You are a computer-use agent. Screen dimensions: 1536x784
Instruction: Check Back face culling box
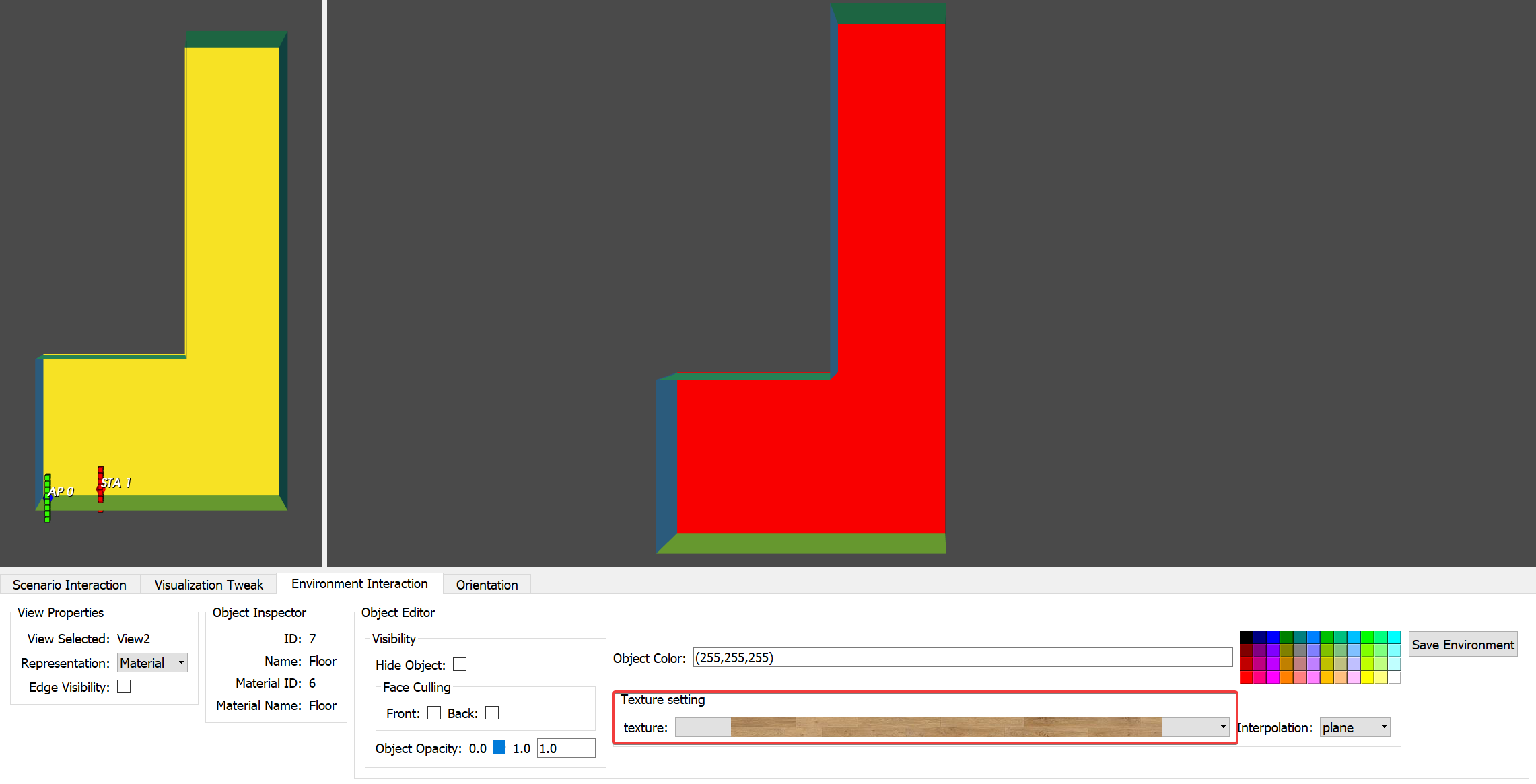(x=492, y=713)
